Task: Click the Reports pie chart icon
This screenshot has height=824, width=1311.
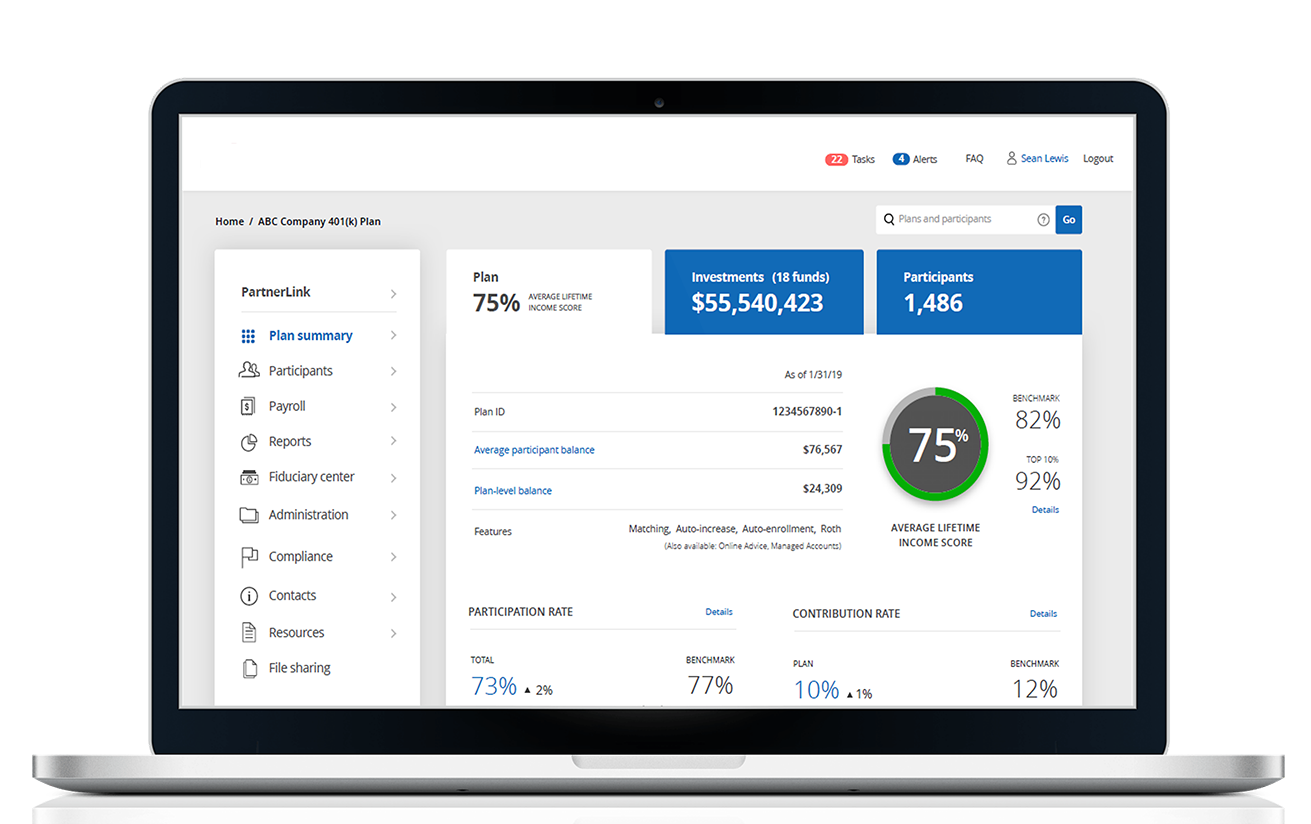Action: 249,442
